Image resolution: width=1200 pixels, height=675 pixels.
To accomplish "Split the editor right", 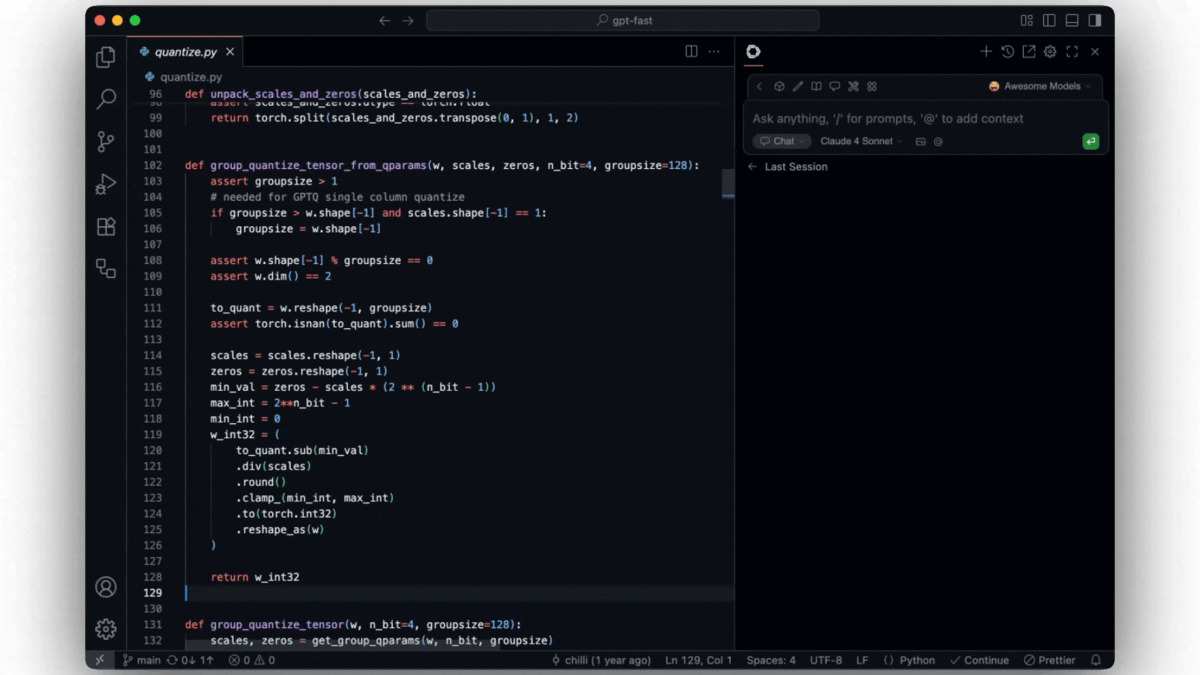I will 691,51.
